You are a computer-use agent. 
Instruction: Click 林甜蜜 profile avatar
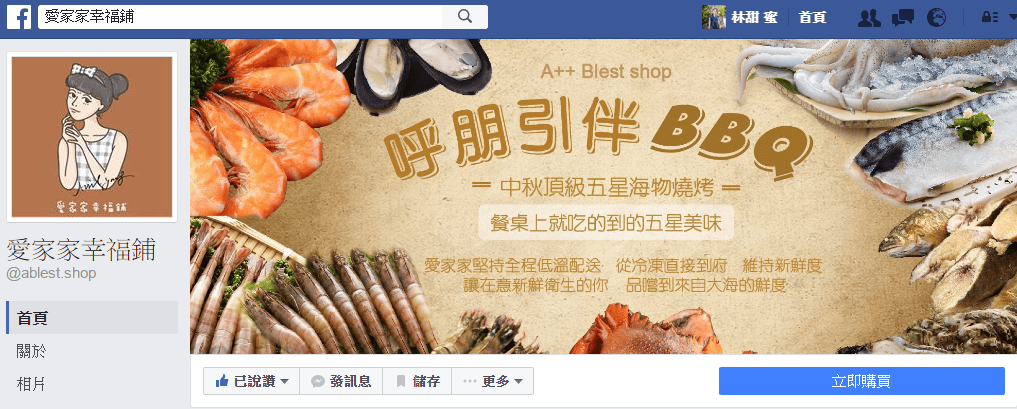[x=713, y=17]
